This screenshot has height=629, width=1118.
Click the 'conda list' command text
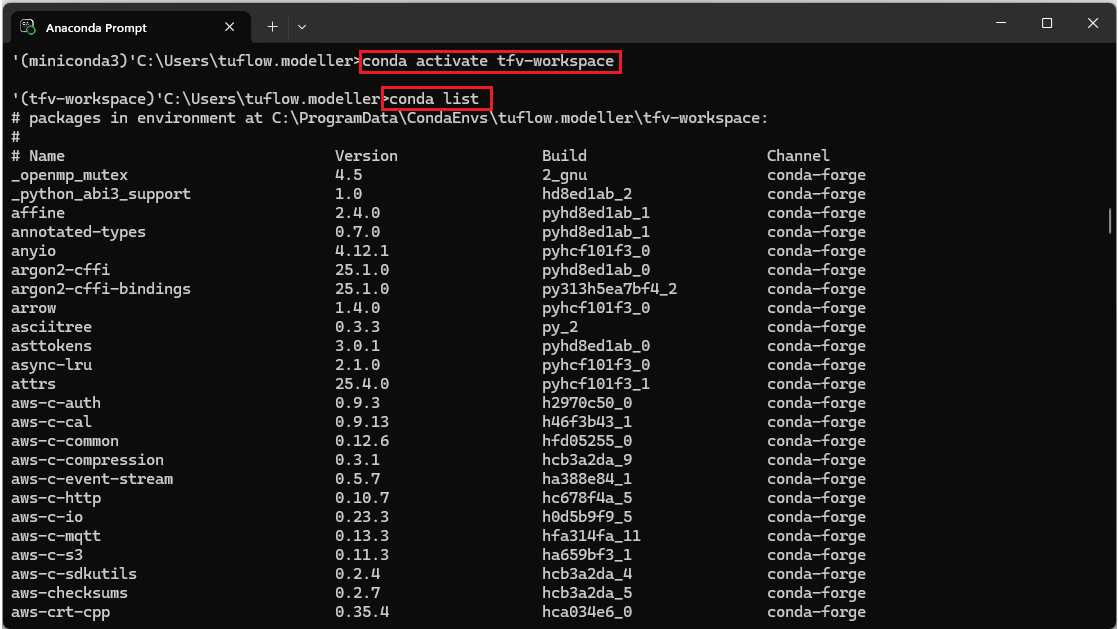[435, 99]
